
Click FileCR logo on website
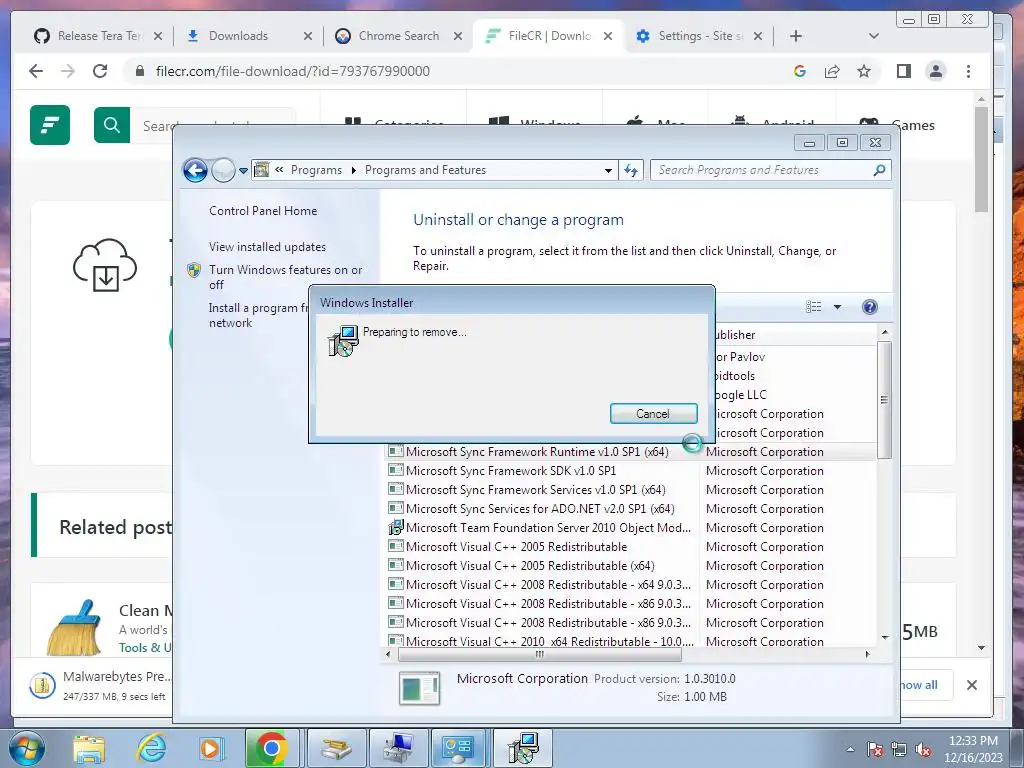pos(50,125)
